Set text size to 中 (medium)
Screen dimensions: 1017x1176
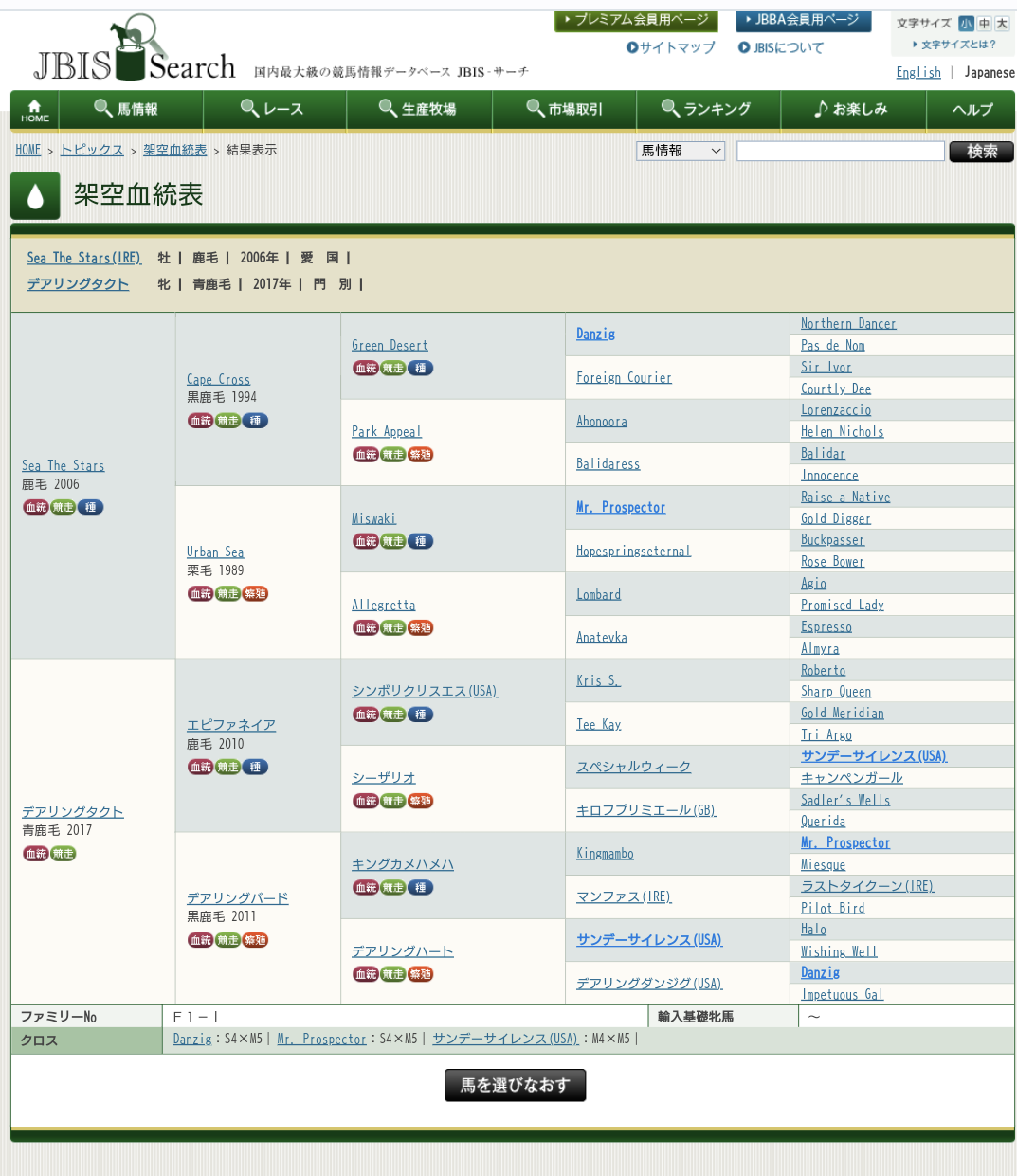(x=984, y=24)
